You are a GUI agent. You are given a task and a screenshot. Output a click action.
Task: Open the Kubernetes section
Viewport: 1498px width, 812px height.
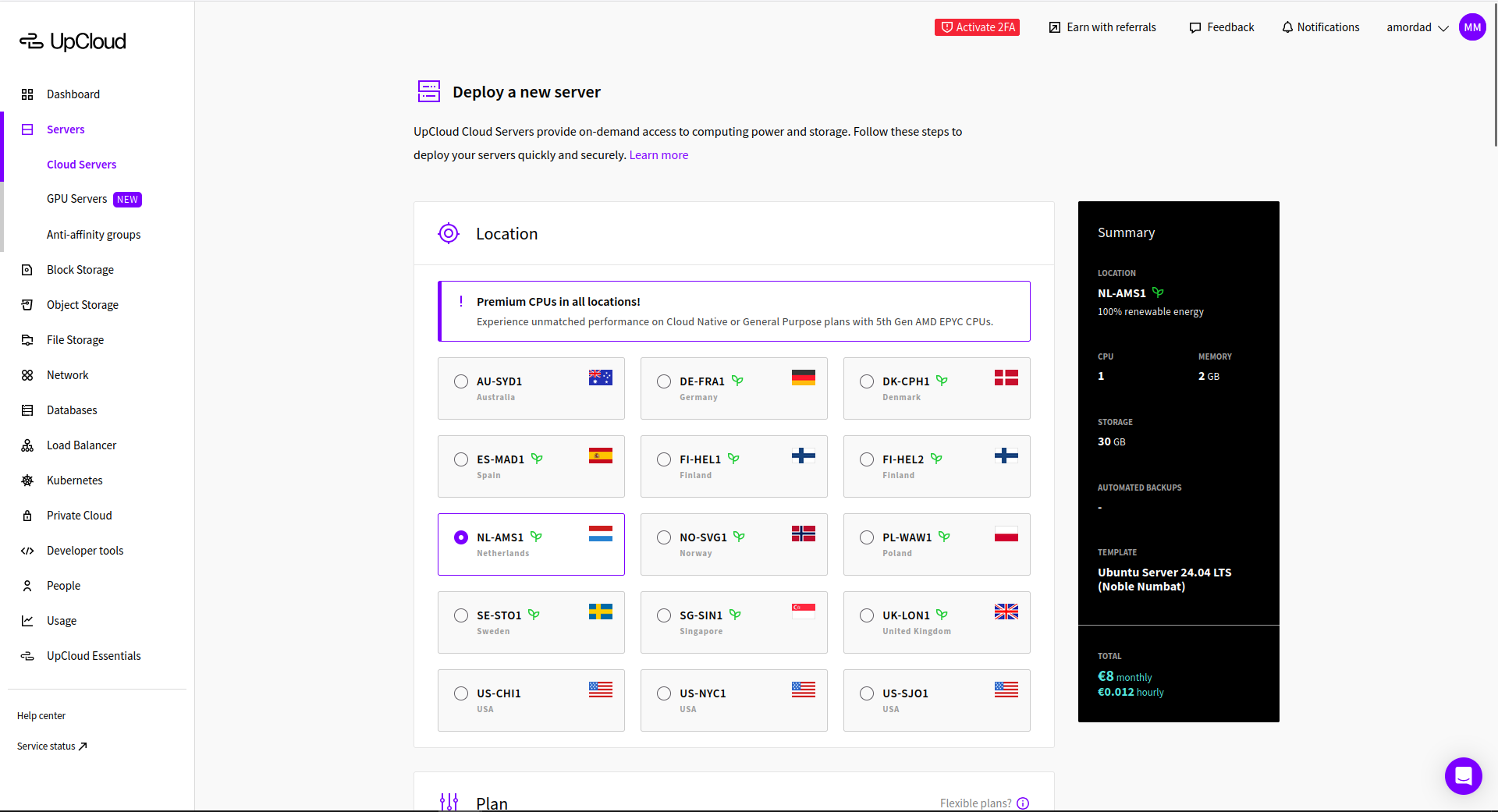pos(74,480)
